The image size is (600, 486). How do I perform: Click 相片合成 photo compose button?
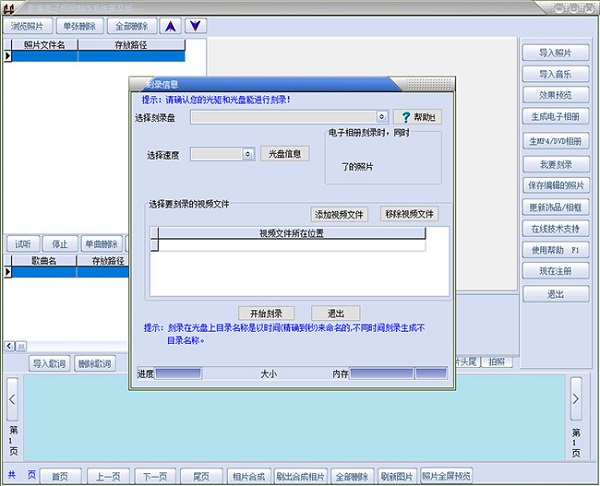coord(249,476)
